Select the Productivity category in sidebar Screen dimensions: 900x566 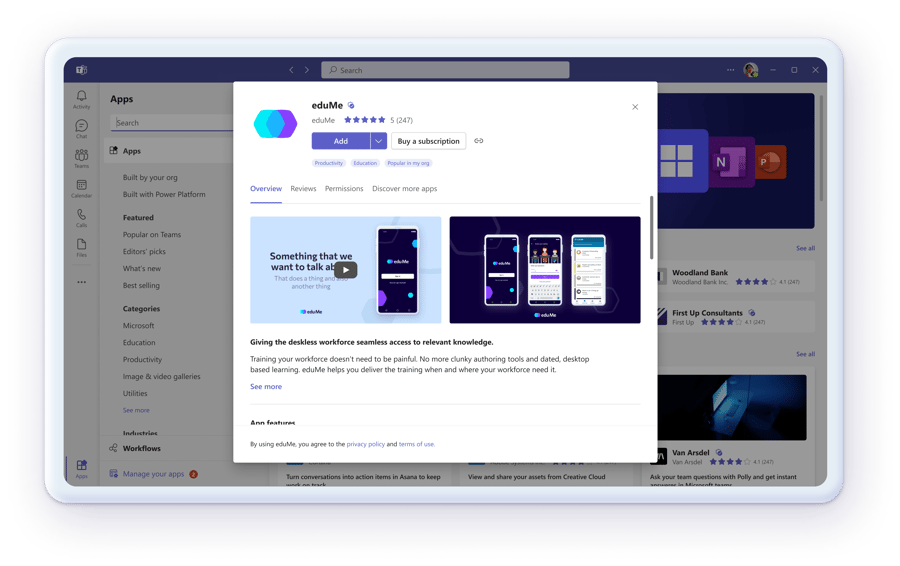142,359
